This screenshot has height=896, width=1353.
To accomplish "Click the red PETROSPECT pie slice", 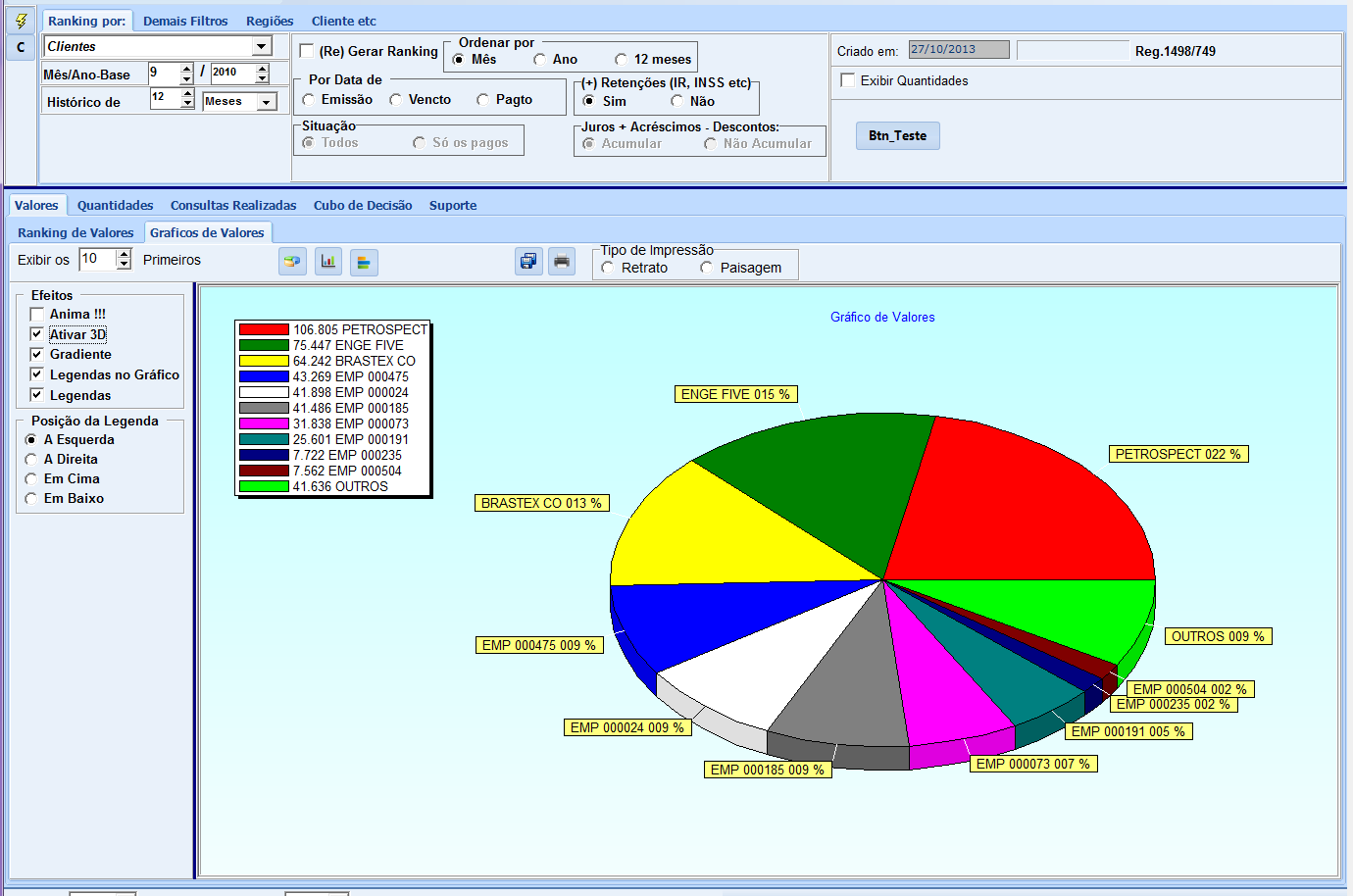I will (1020, 500).
